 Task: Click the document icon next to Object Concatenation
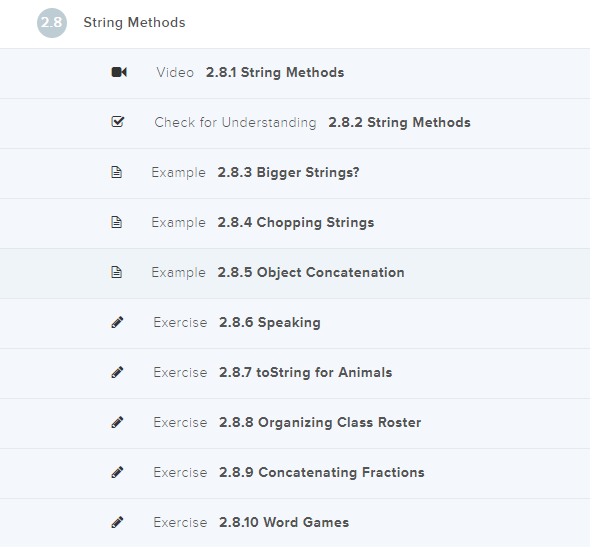coord(117,272)
